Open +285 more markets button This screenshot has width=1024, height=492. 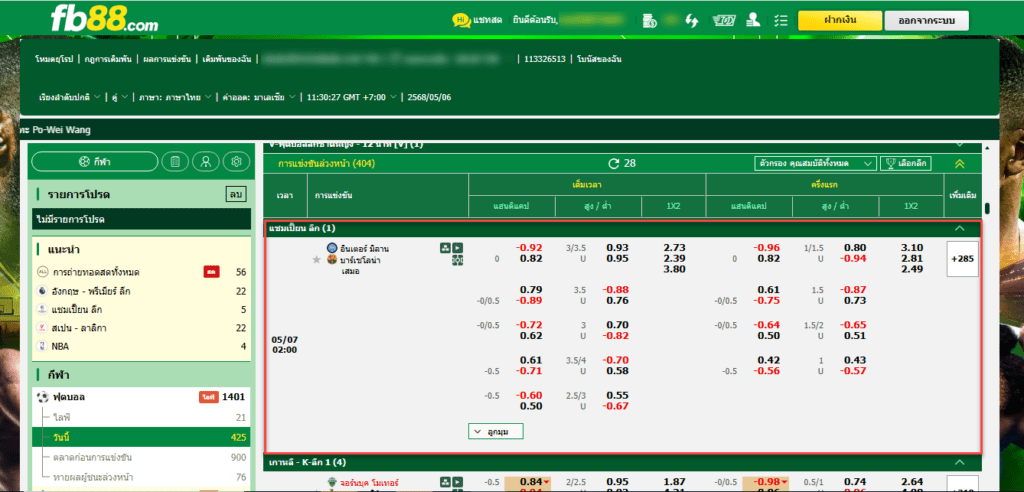point(963,259)
